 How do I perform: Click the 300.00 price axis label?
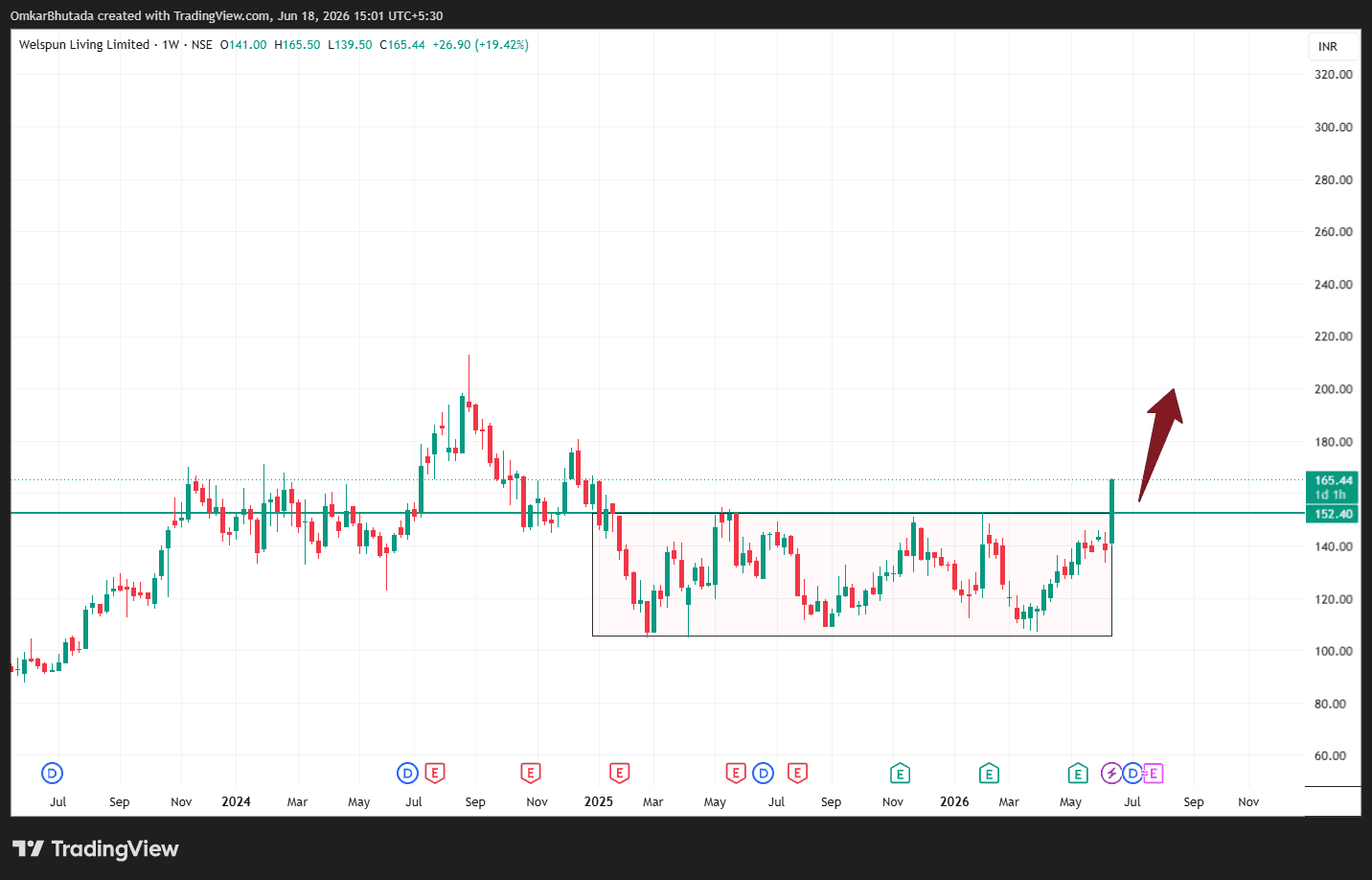tap(1334, 127)
